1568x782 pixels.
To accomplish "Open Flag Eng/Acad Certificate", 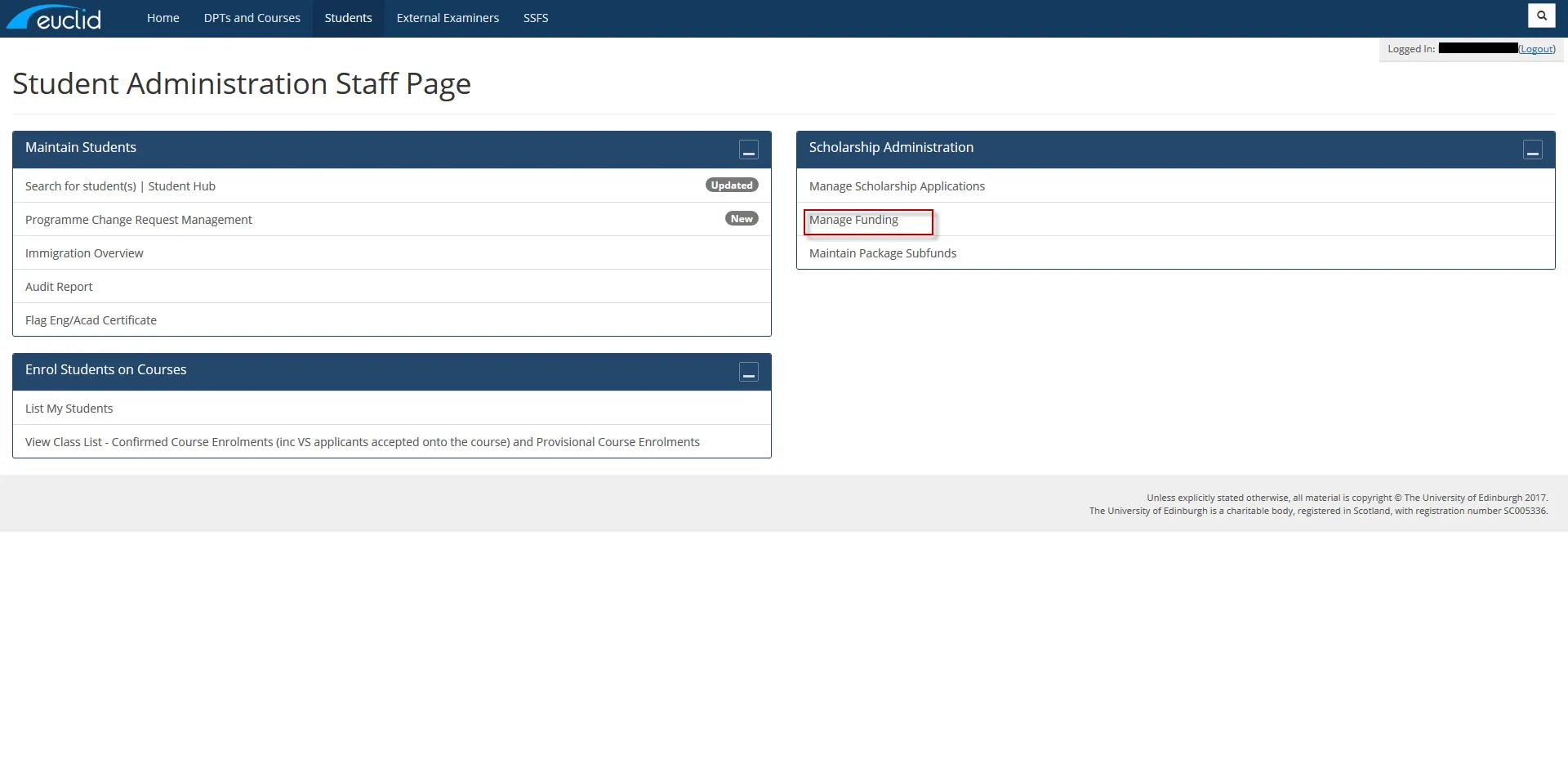I will tap(91, 320).
